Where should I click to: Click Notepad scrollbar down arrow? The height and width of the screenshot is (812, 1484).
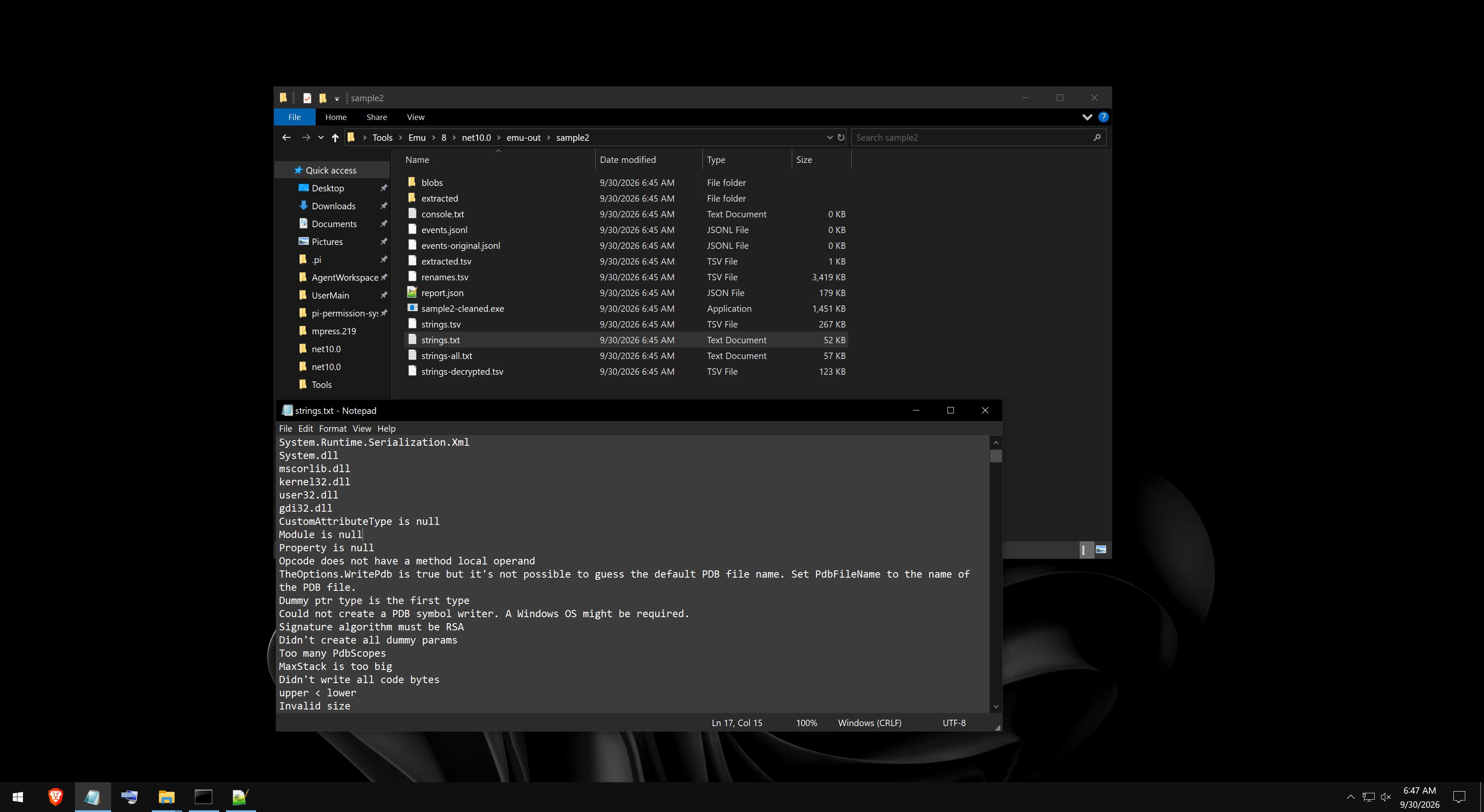point(996,706)
